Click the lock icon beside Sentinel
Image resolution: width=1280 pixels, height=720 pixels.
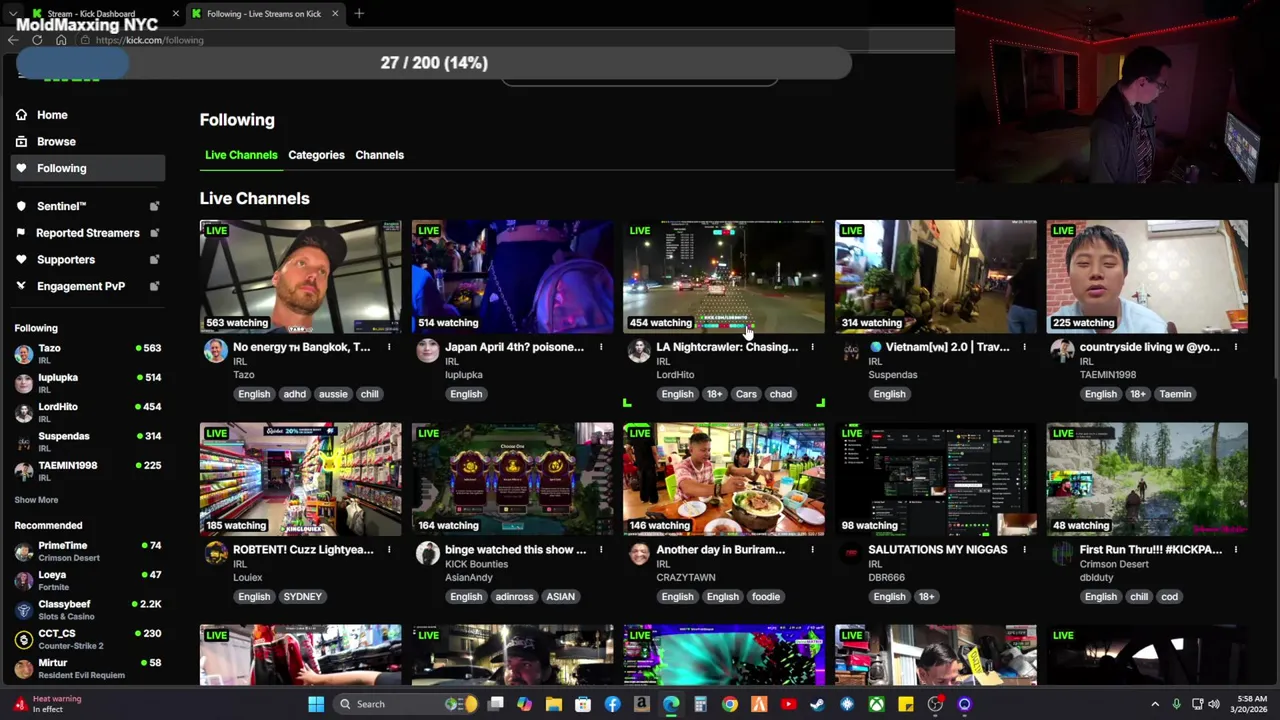pyautogui.click(x=154, y=206)
